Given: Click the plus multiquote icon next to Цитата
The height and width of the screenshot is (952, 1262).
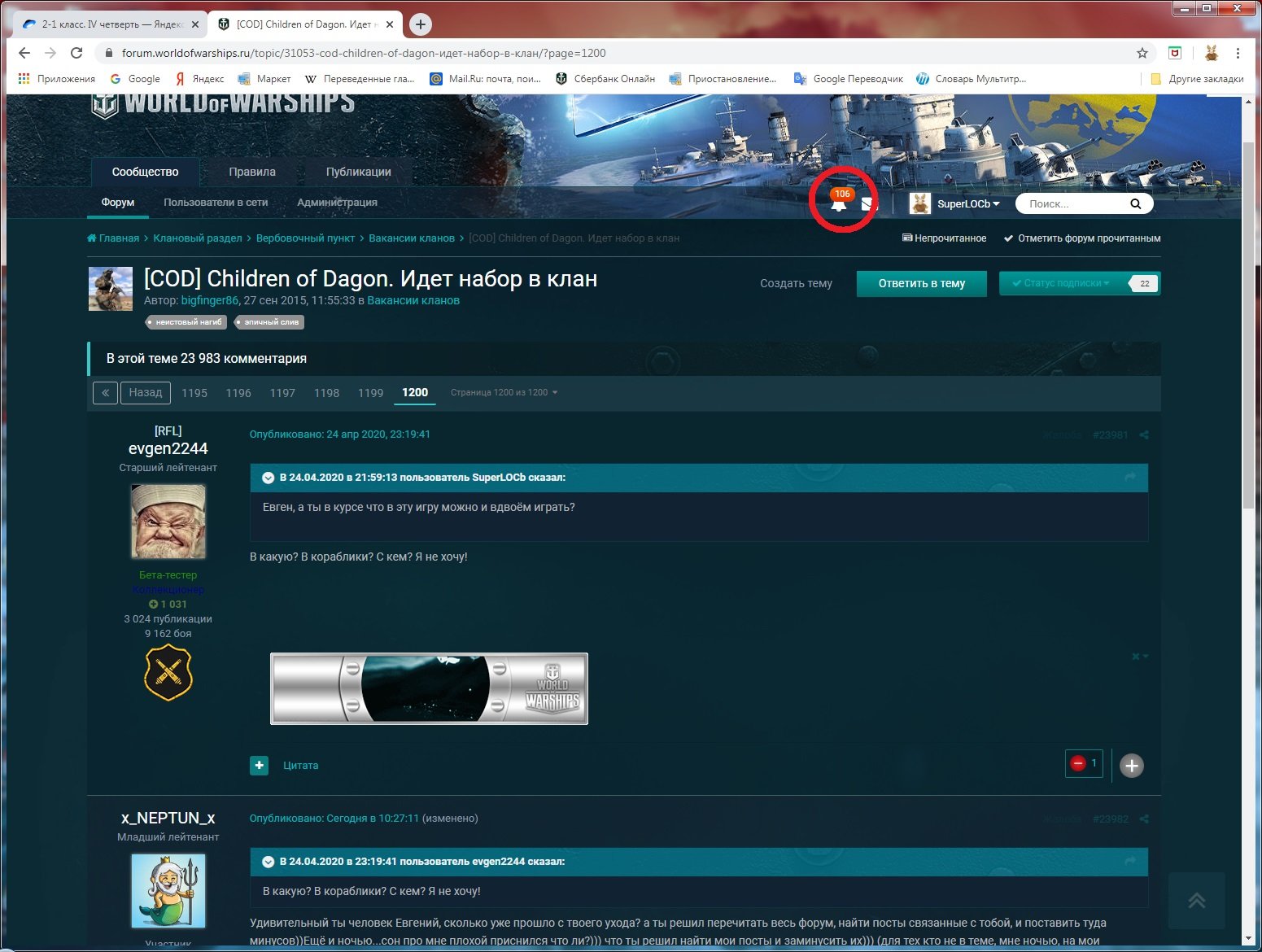Looking at the screenshot, I should (x=259, y=766).
